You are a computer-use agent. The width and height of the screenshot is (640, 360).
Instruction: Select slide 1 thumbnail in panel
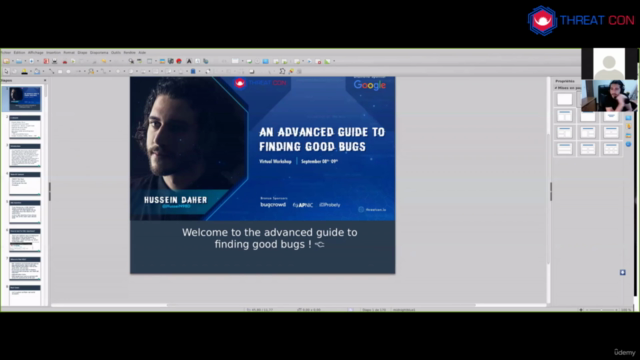25,99
